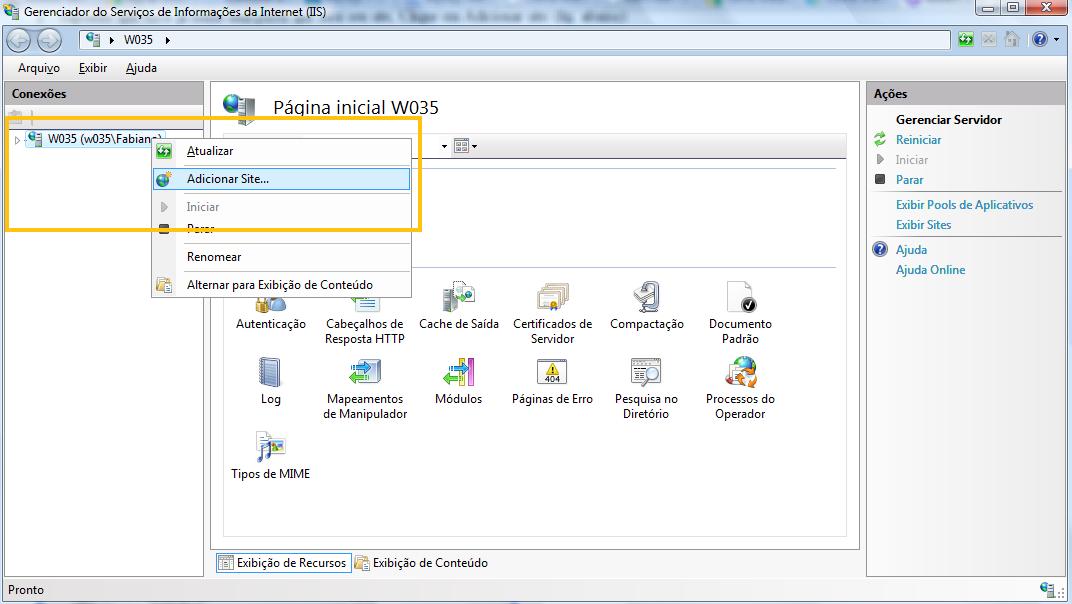Open Processos do Operador feature
Viewport: 1072px width, 604px height.
coord(740,388)
